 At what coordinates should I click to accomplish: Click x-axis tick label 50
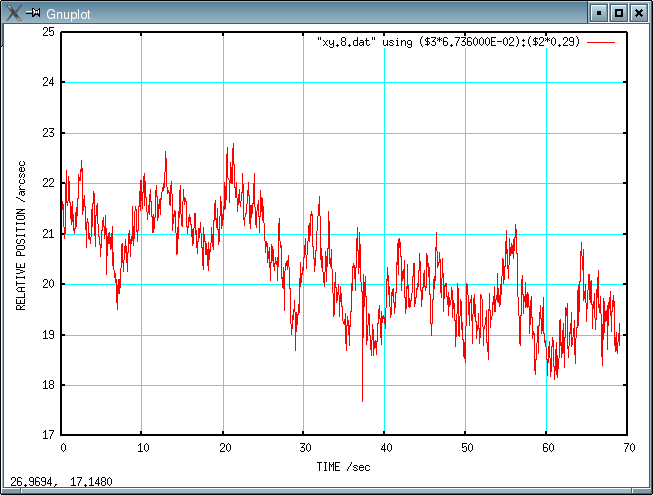tap(467, 448)
